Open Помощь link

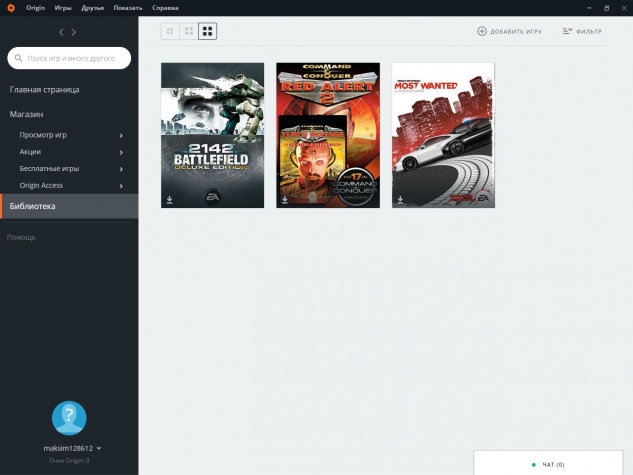click(x=21, y=237)
